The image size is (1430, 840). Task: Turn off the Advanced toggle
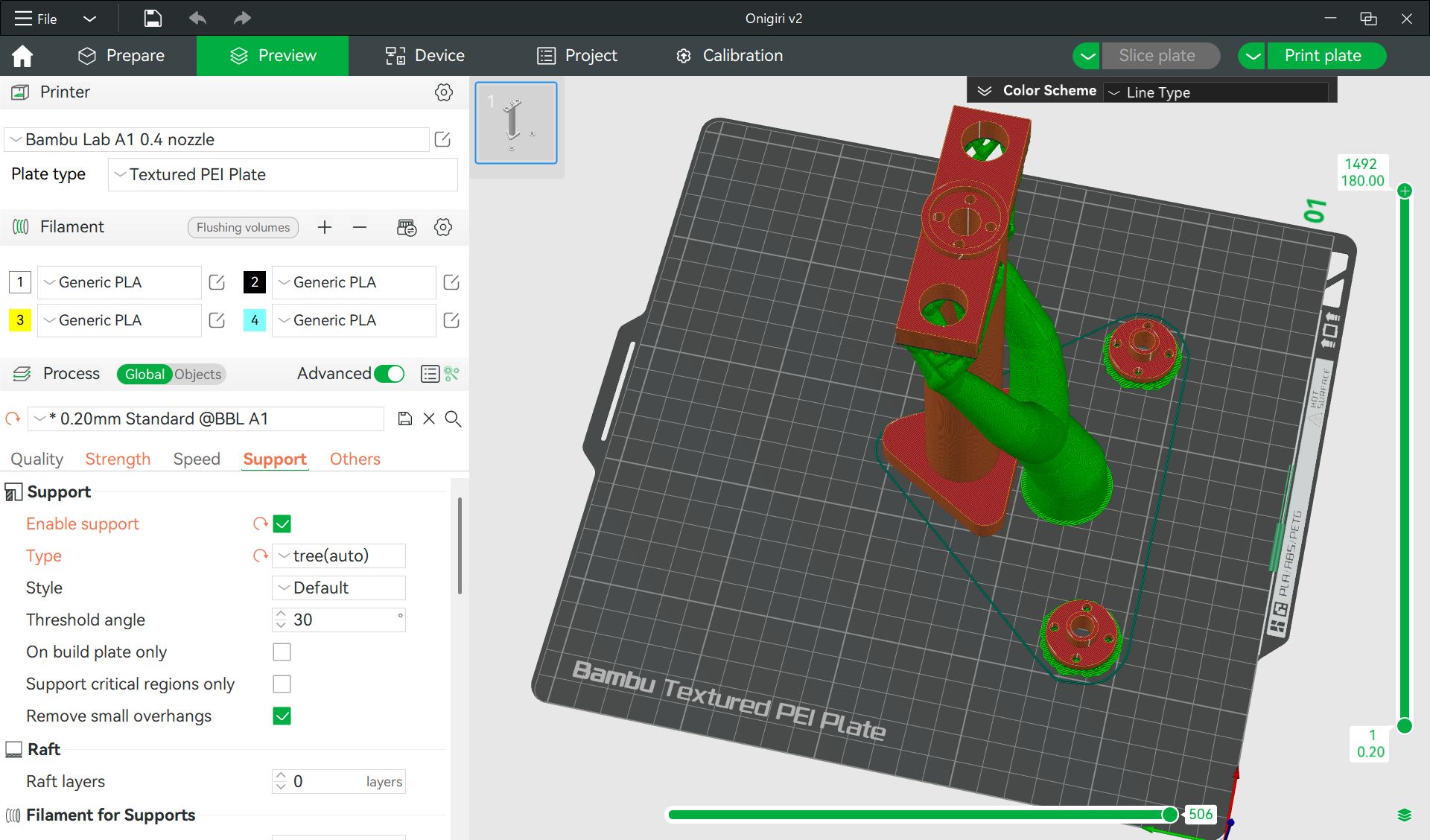click(389, 374)
